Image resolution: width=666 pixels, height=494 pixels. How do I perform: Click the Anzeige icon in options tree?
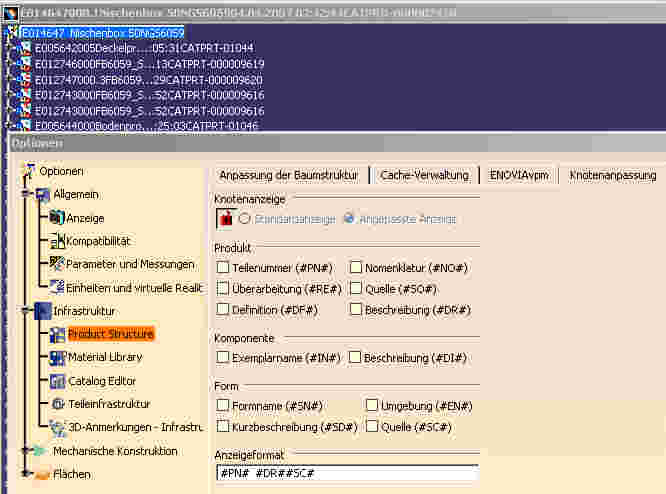56,218
